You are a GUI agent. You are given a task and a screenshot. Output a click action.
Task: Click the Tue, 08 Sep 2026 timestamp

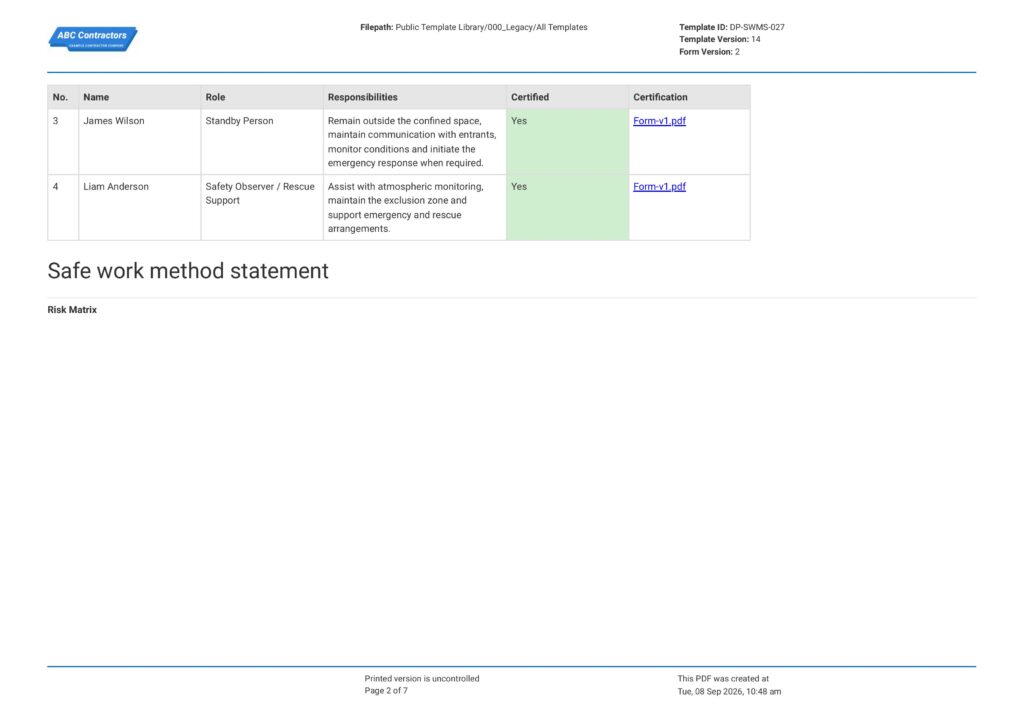click(x=729, y=692)
